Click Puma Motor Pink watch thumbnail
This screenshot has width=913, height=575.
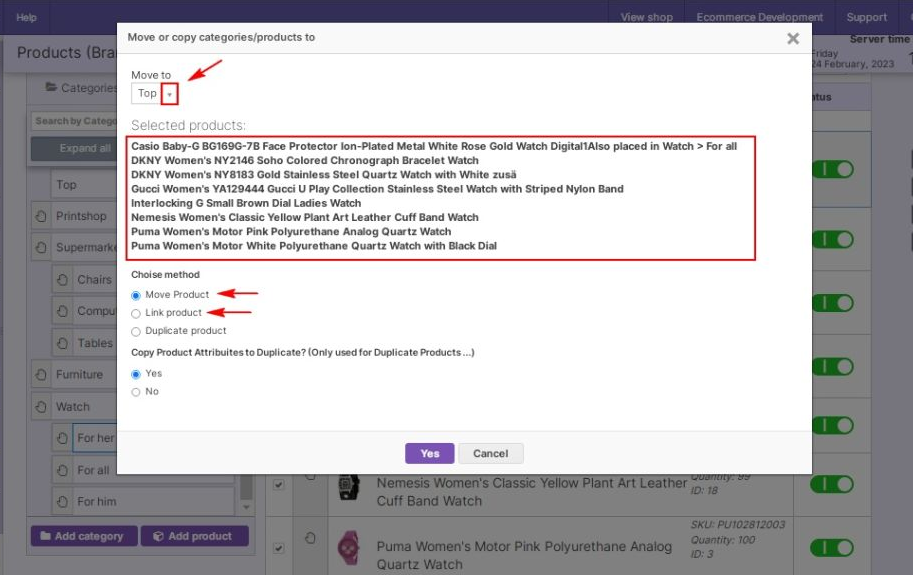[x=349, y=548]
